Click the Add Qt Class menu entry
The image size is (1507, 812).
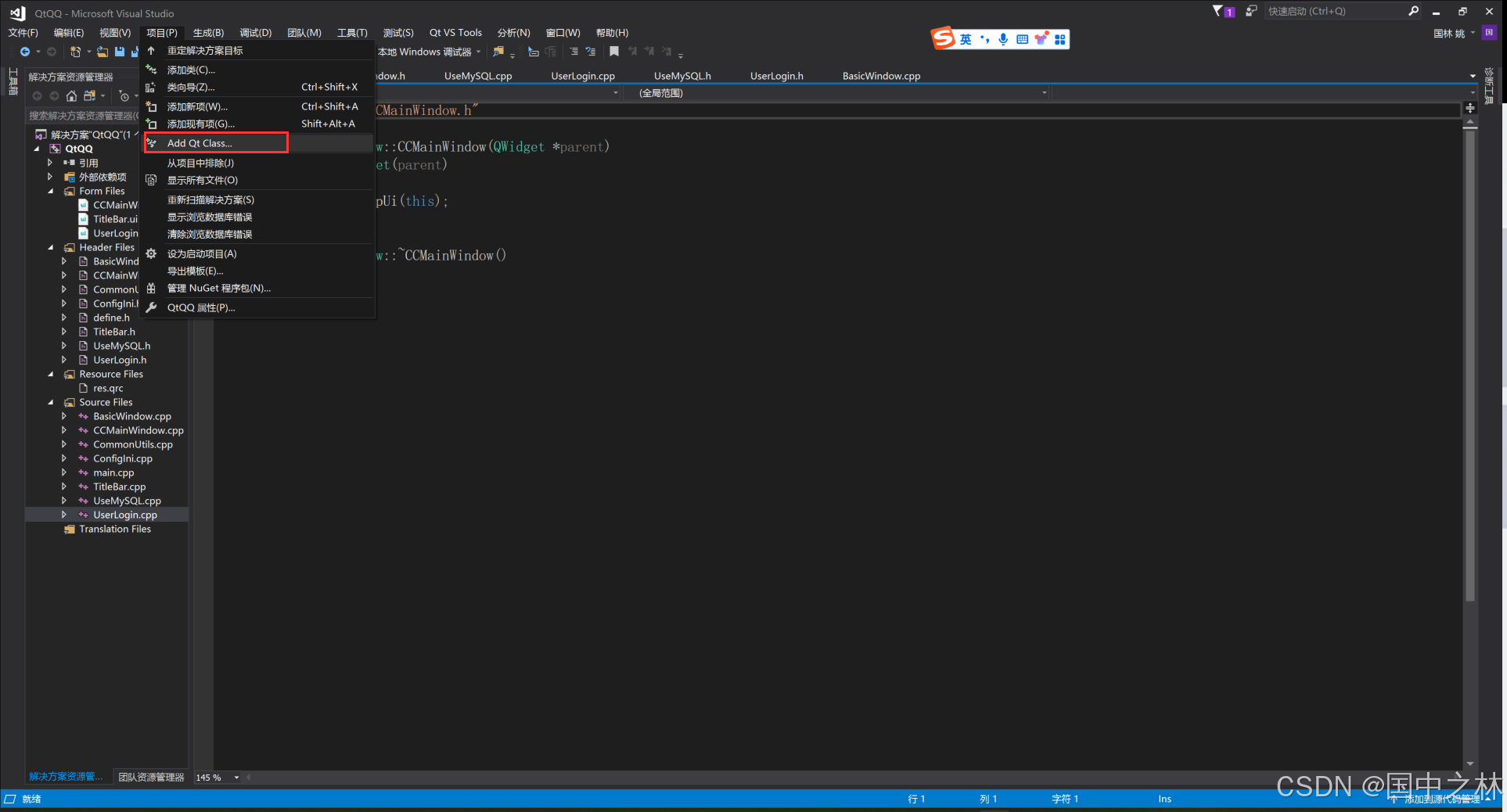[258, 143]
